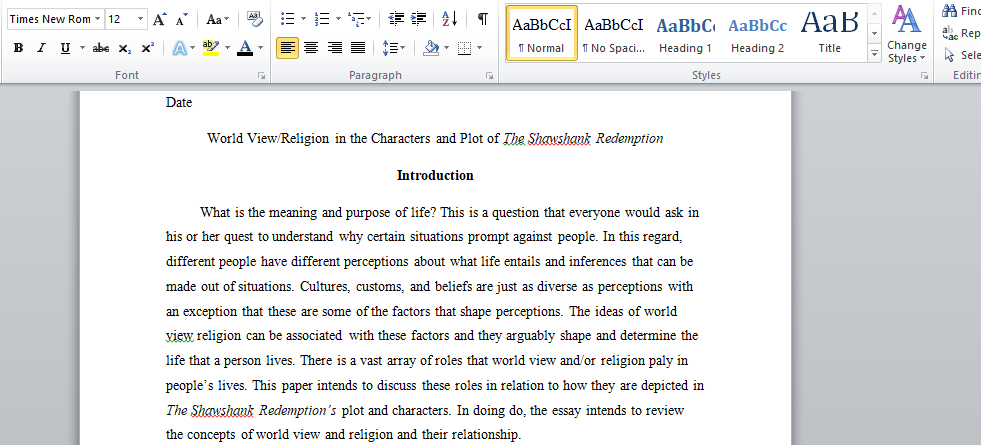Screen dimensions: 981x445
Task: Open font color dropdown arrow
Action: click(x=260, y=48)
